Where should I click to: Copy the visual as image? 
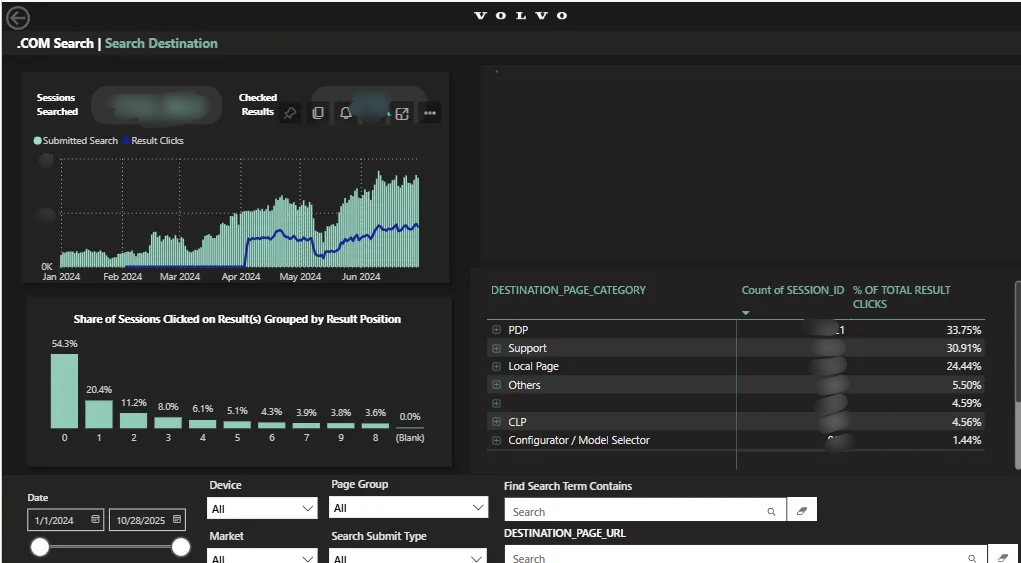[x=318, y=113]
